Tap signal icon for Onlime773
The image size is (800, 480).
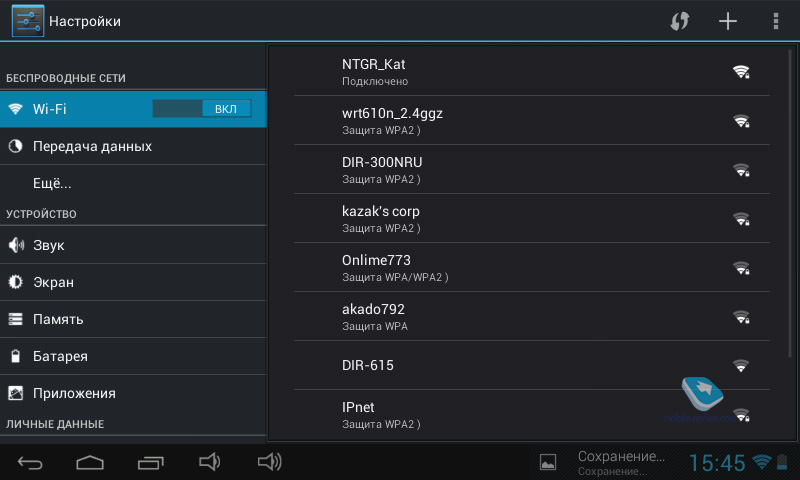tap(741, 267)
